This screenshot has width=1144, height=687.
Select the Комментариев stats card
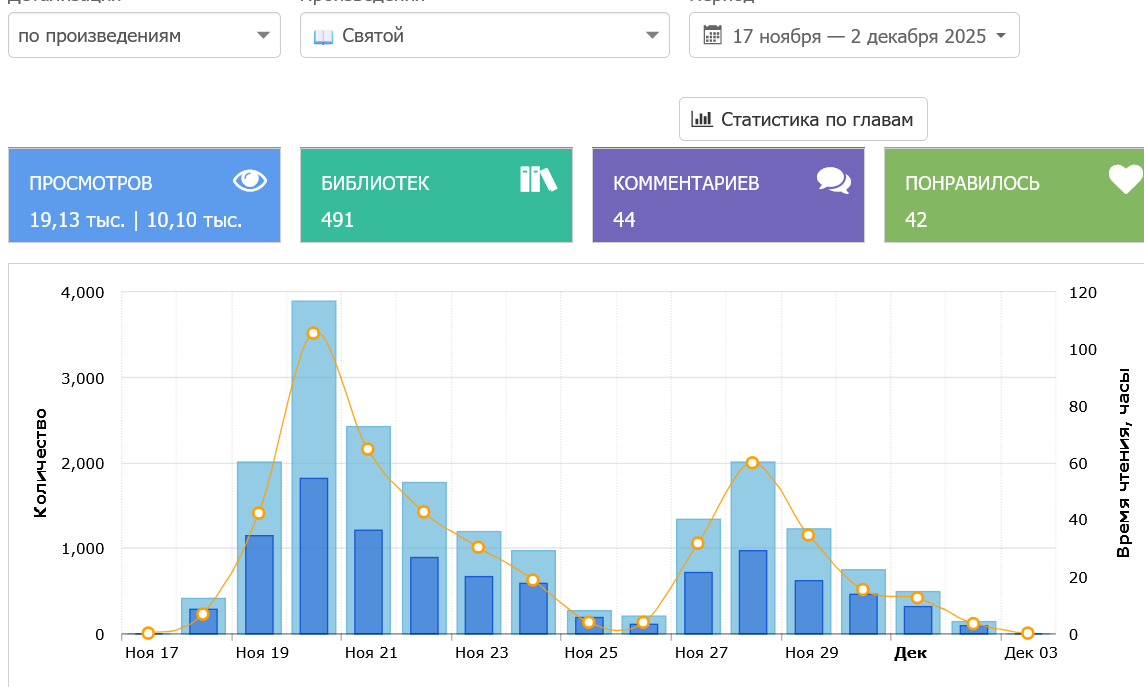[x=728, y=195]
